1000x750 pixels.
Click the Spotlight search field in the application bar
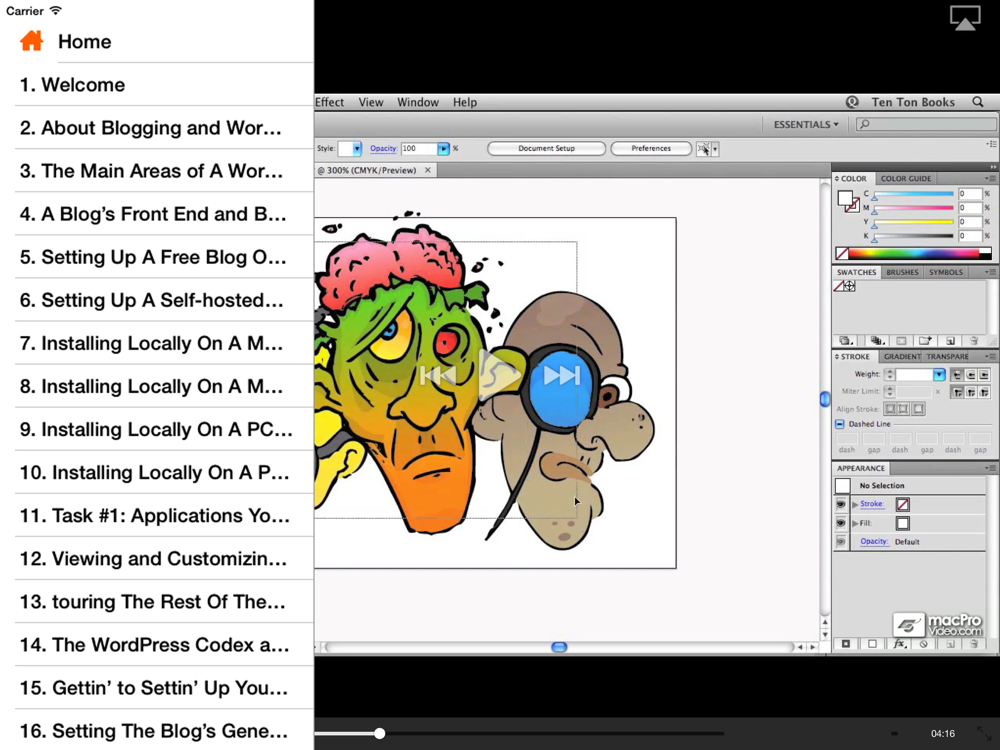click(x=927, y=124)
